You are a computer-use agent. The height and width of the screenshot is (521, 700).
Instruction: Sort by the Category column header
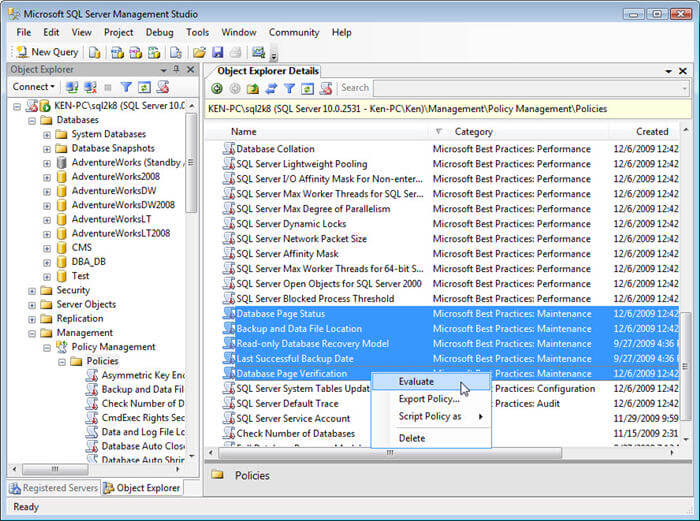pyautogui.click(x=473, y=131)
